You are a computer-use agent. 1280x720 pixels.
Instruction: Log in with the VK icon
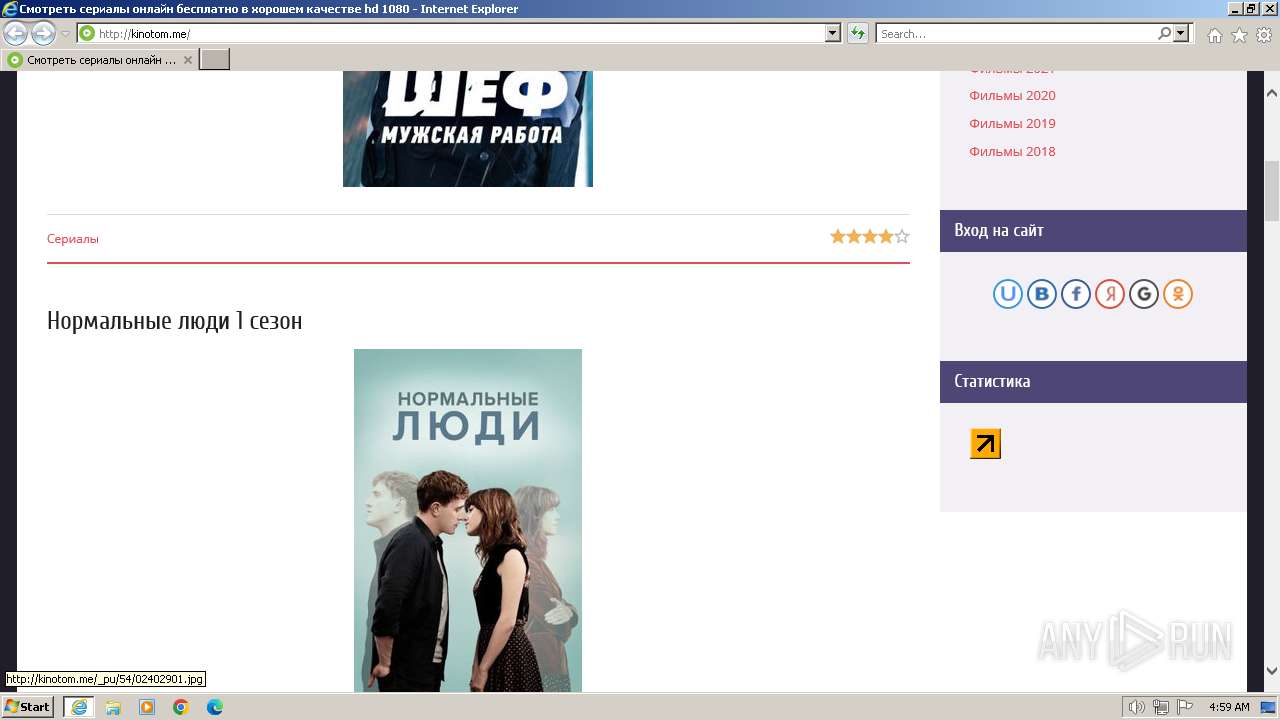pos(1042,294)
